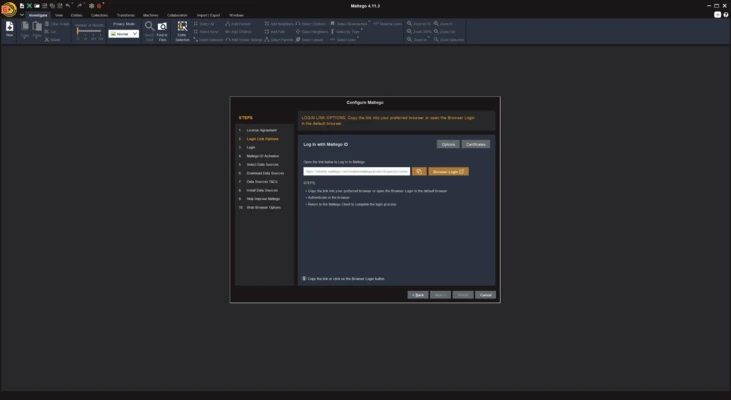Screen dimensions: 731x400
Task: Open the Collections ribbon tab
Action: [x=99, y=15]
